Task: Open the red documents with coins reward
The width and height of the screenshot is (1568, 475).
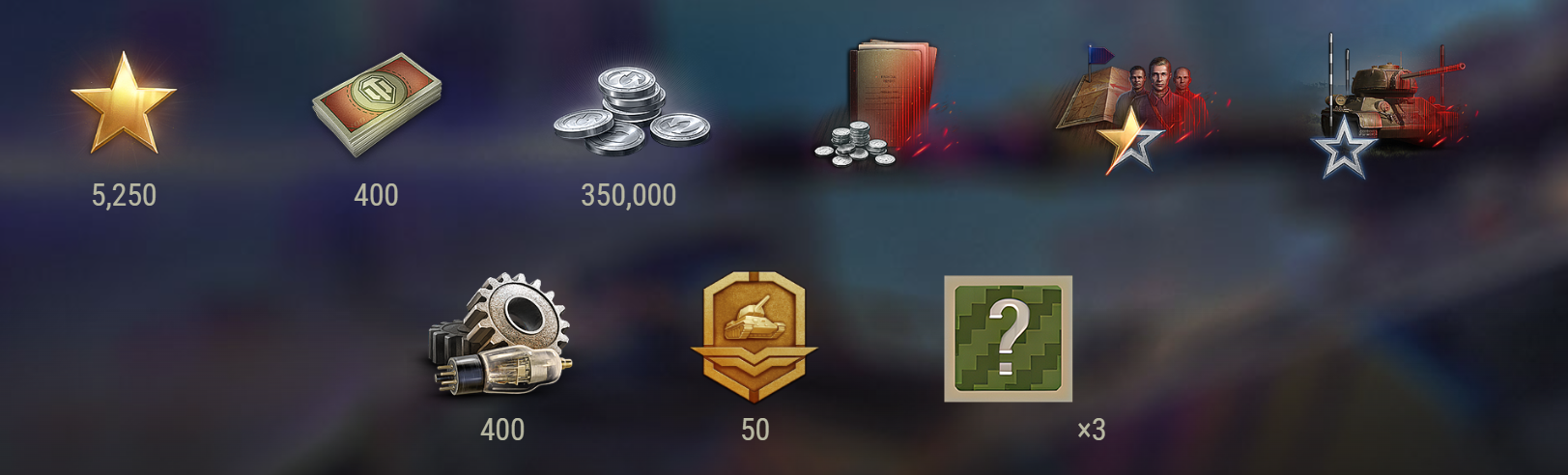Action: pyautogui.click(x=881, y=103)
